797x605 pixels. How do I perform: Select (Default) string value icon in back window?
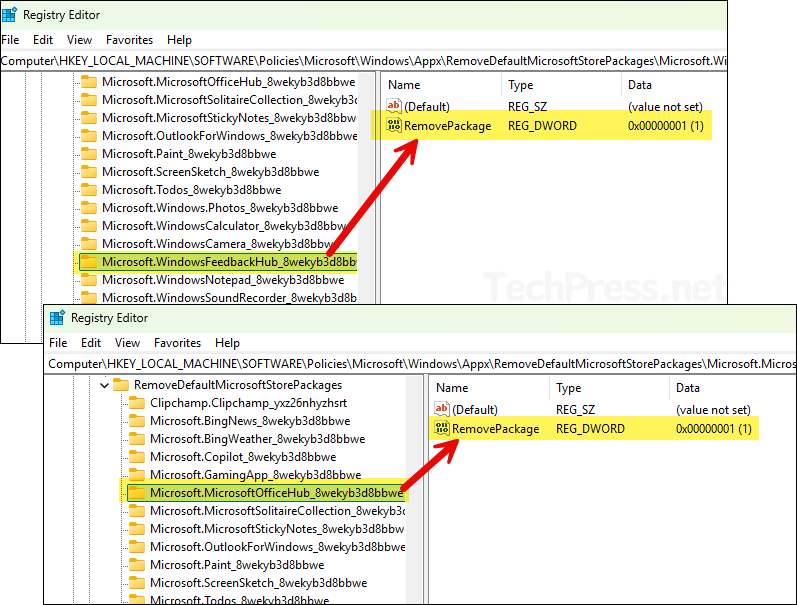(x=394, y=106)
